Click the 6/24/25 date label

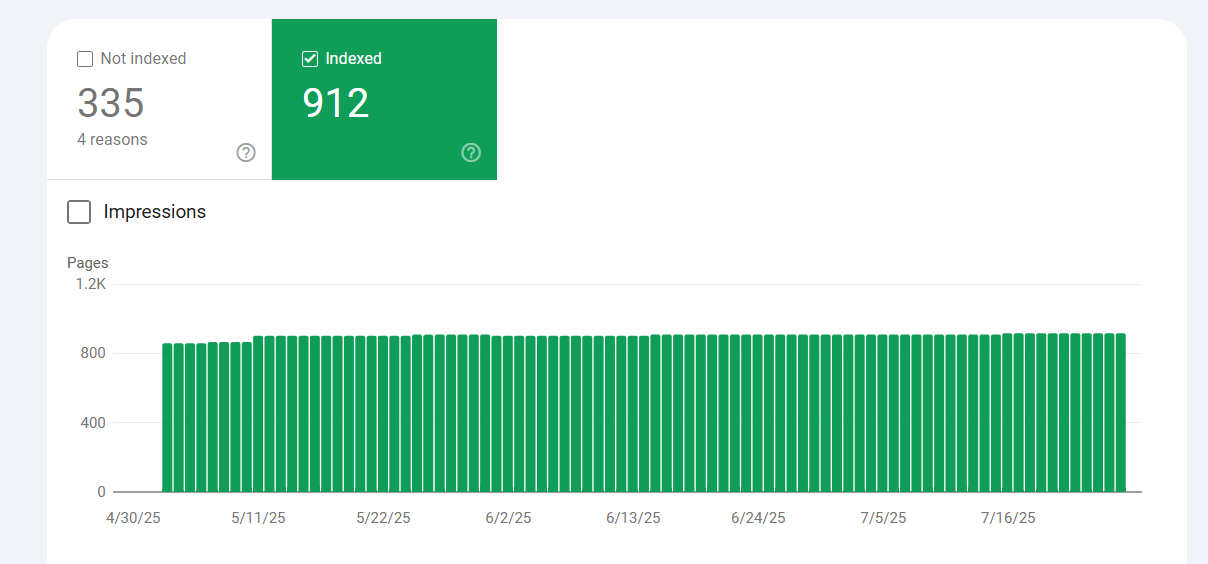(758, 518)
